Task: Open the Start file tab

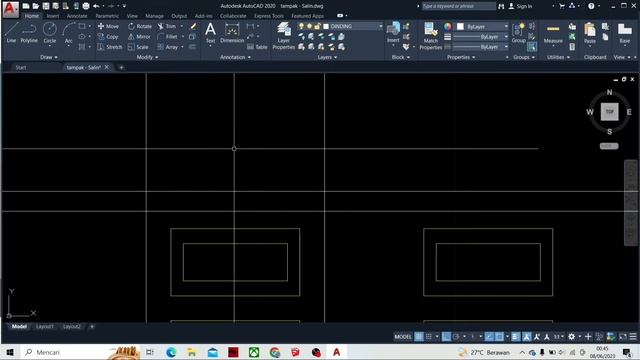Action: click(x=20, y=67)
